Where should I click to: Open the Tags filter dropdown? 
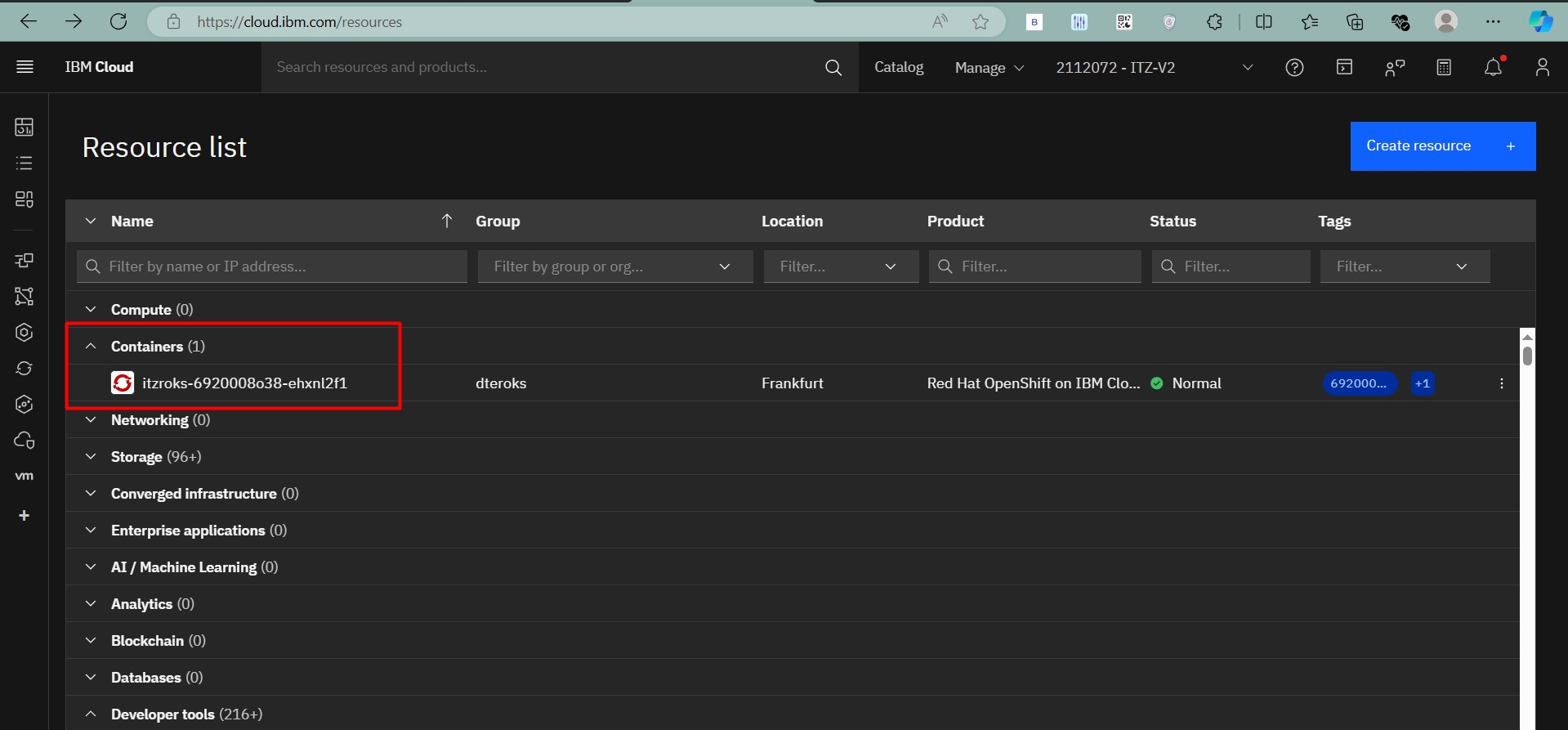click(x=1405, y=266)
